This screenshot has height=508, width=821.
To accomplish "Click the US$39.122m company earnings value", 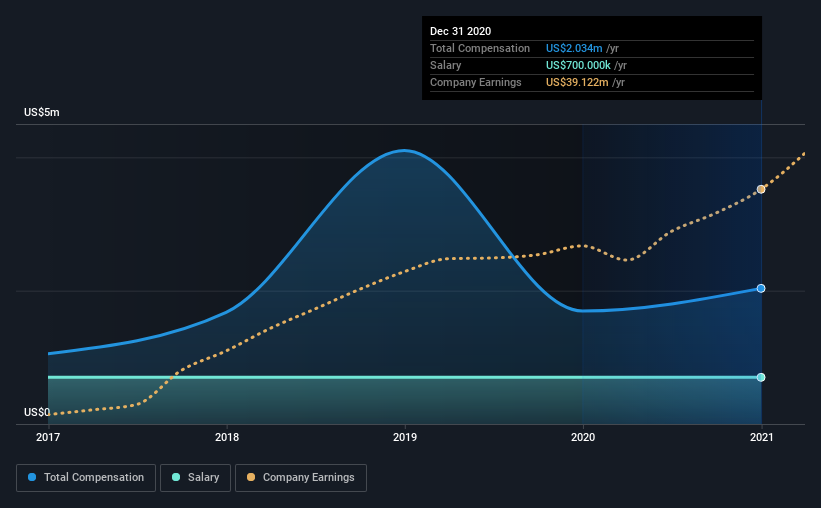I will tap(577, 82).
